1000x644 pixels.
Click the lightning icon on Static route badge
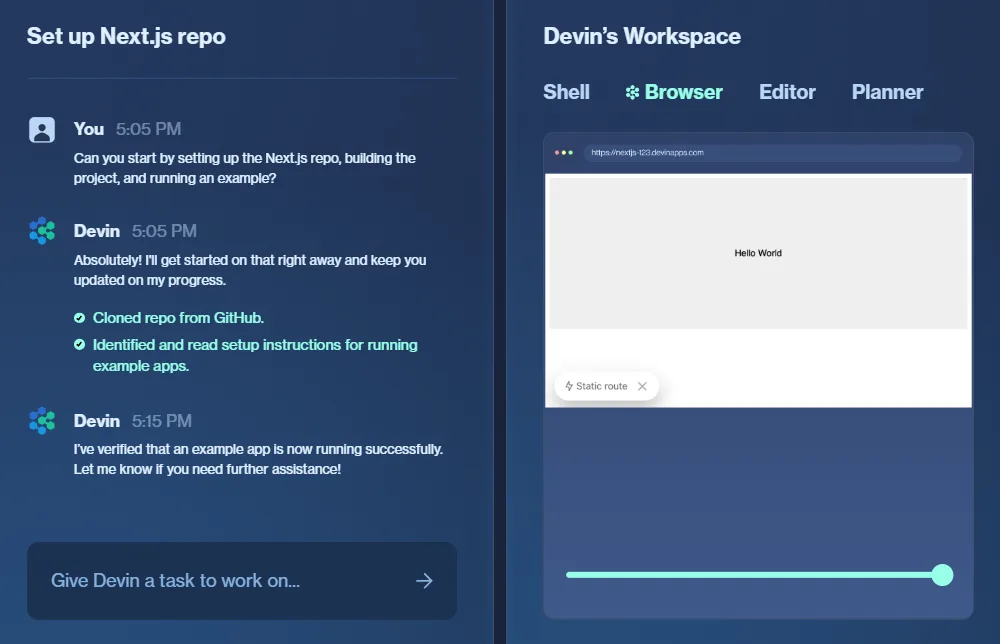tap(569, 386)
